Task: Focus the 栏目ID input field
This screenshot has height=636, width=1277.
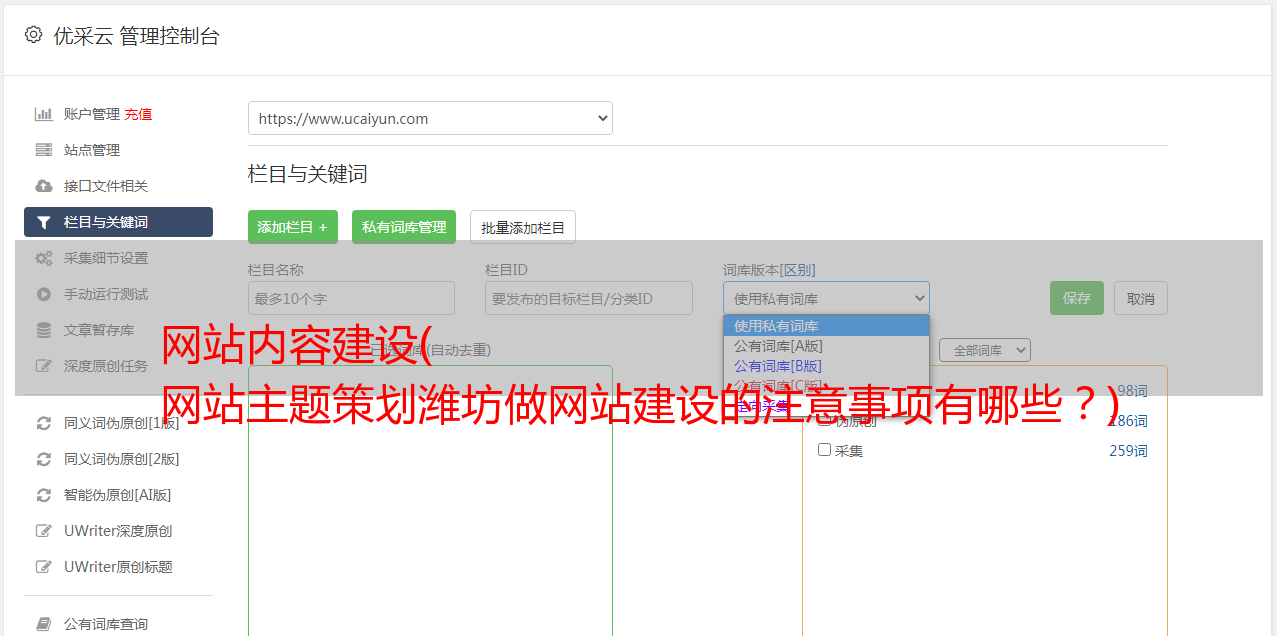Action: click(589, 298)
